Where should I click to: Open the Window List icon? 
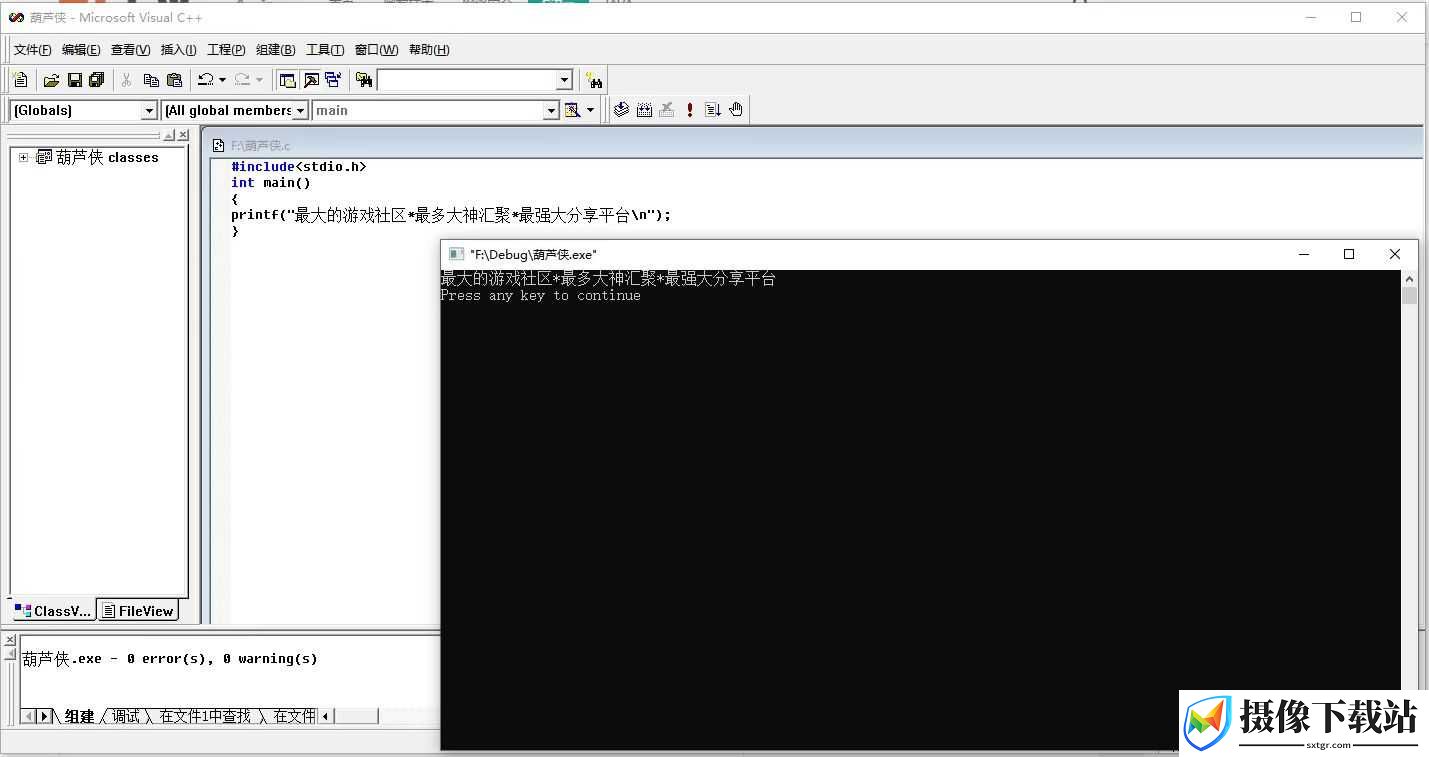pyautogui.click(x=333, y=80)
